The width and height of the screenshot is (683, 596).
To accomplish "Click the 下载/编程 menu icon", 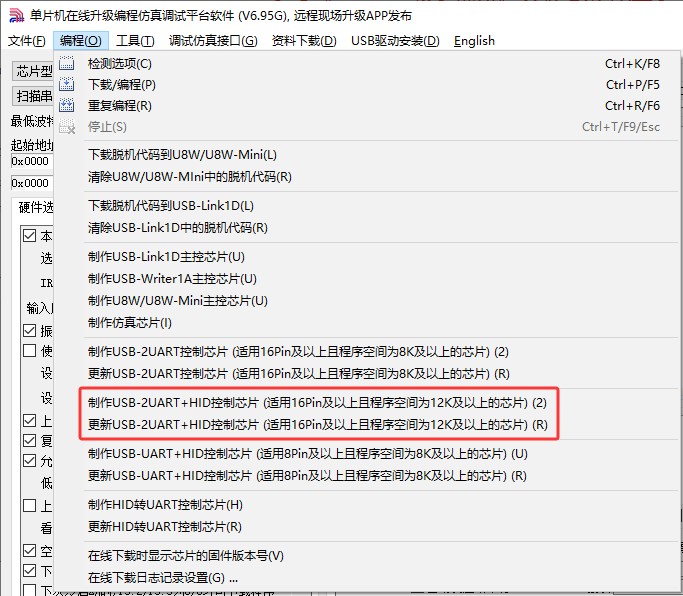I will tap(67, 85).
